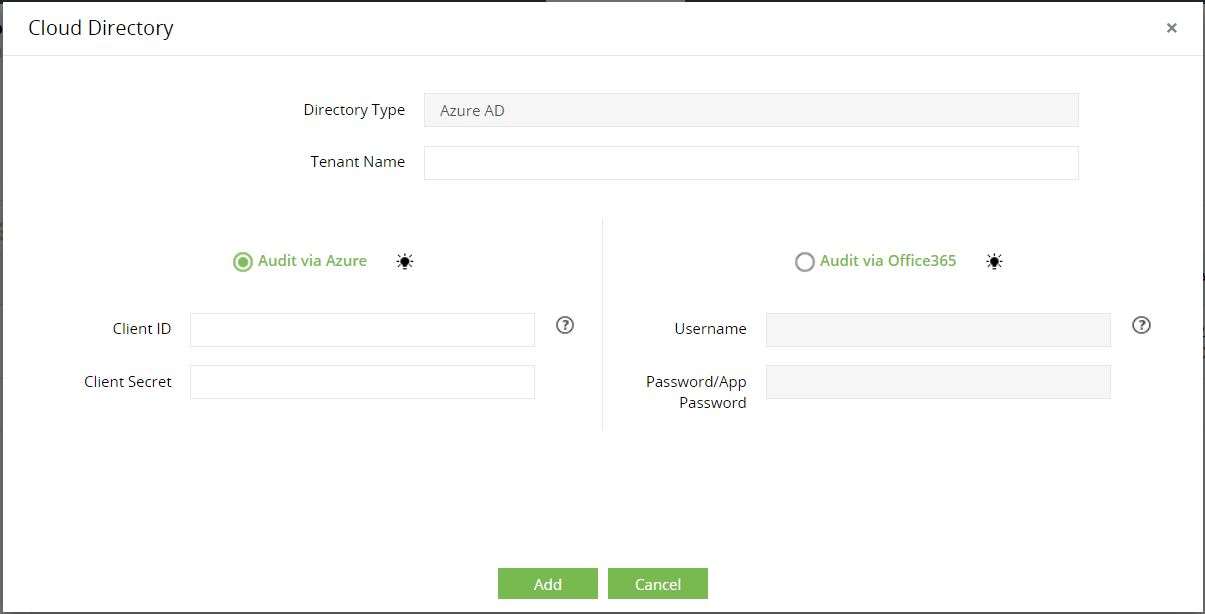Click the Username input field
Viewport: 1205px width, 614px height.
click(938, 330)
